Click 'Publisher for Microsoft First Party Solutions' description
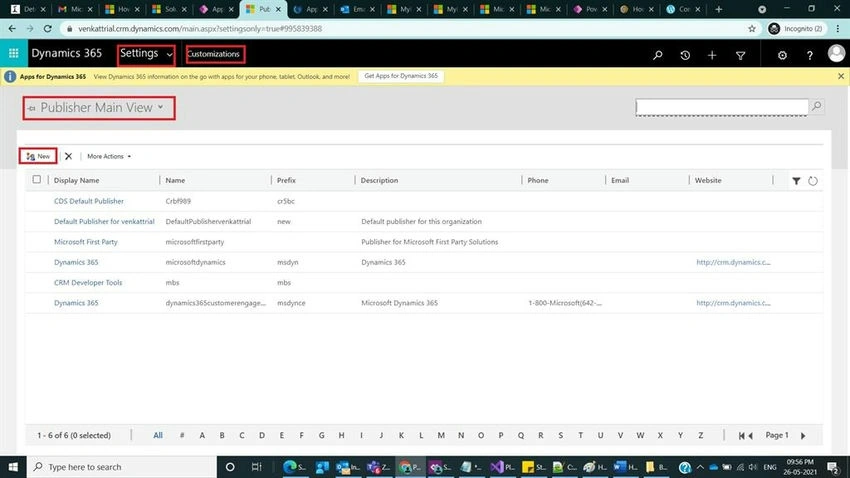This screenshot has height=478, width=850. [x=429, y=242]
